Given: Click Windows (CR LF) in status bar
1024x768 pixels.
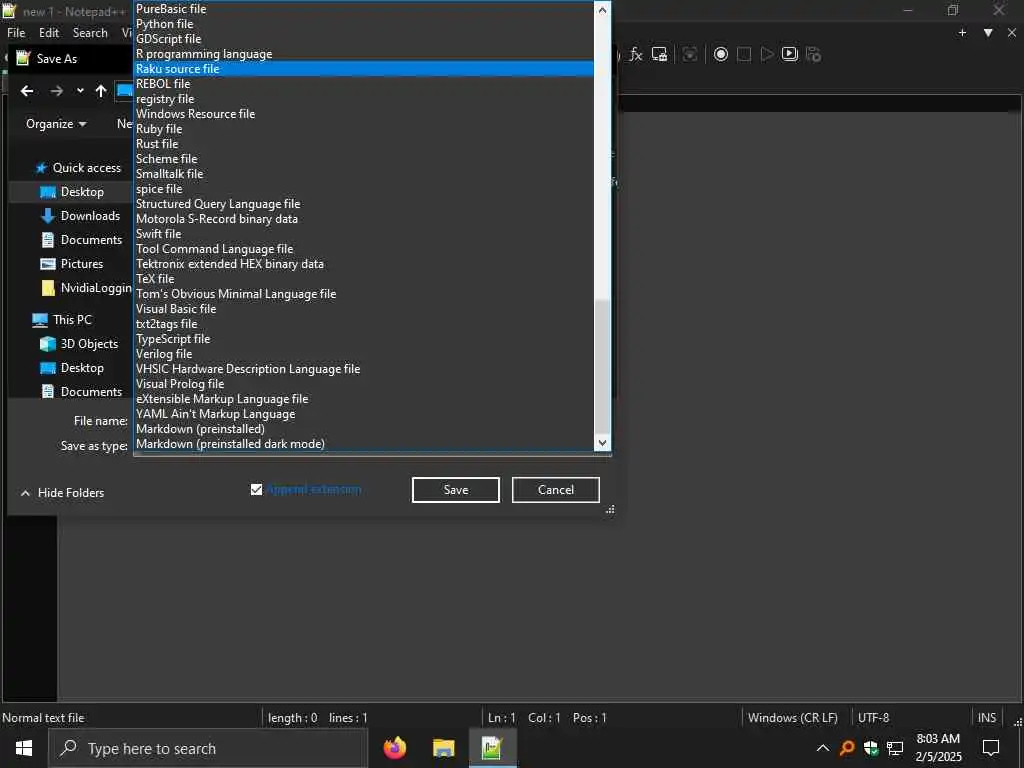Looking at the screenshot, I should coord(792,718).
